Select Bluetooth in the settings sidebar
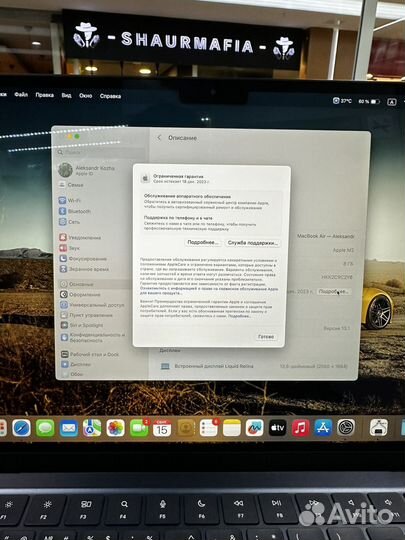The height and width of the screenshot is (540, 405). pyautogui.click(x=75, y=211)
